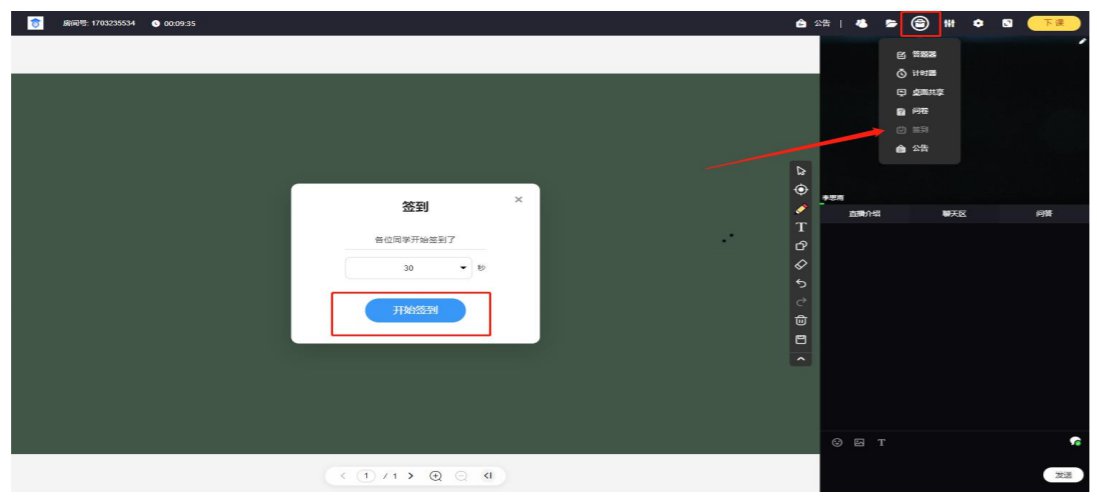Switch to the 聊天区 chat tab
The image size is (1097, 503).
point(954,214)
